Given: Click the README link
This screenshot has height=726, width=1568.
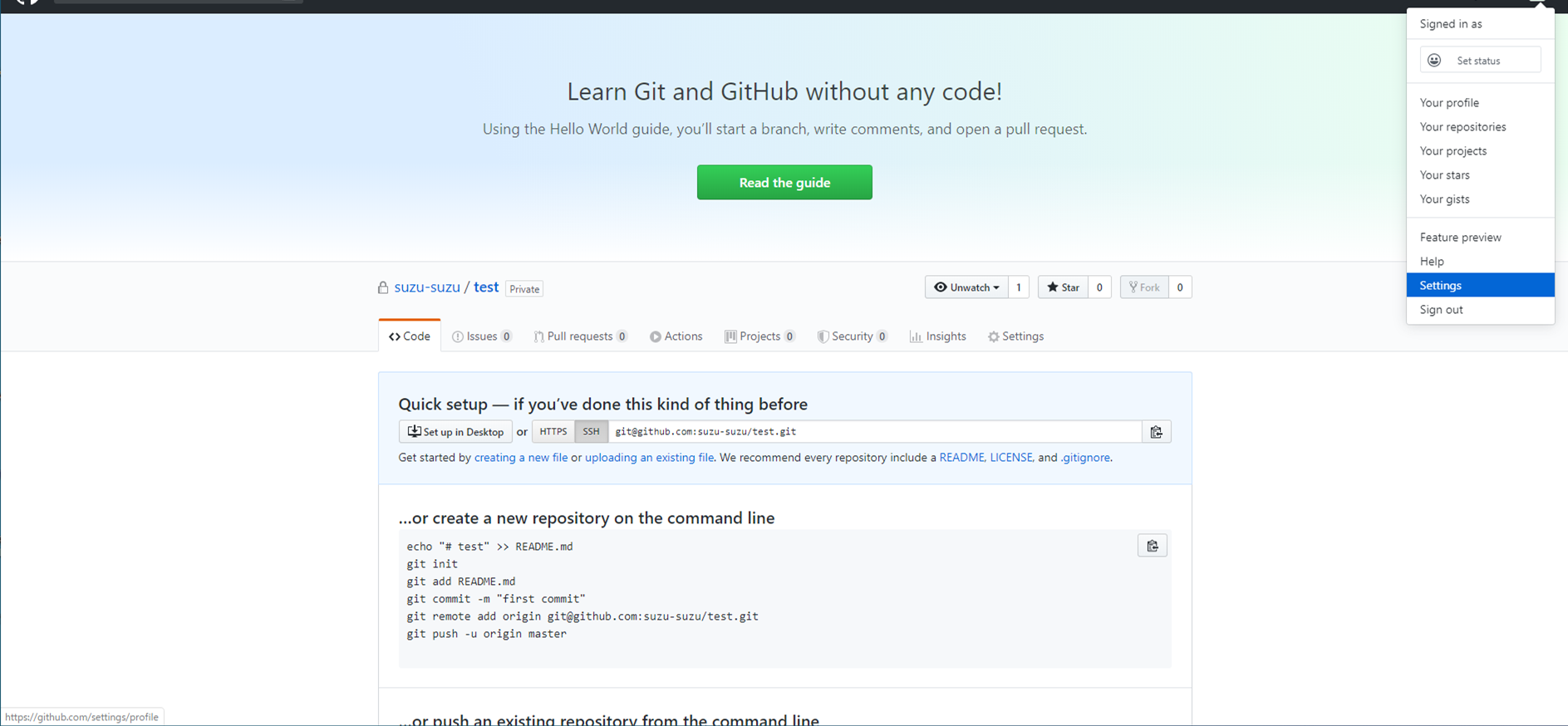Looking at the screenshot, I should tap(961, 458).
